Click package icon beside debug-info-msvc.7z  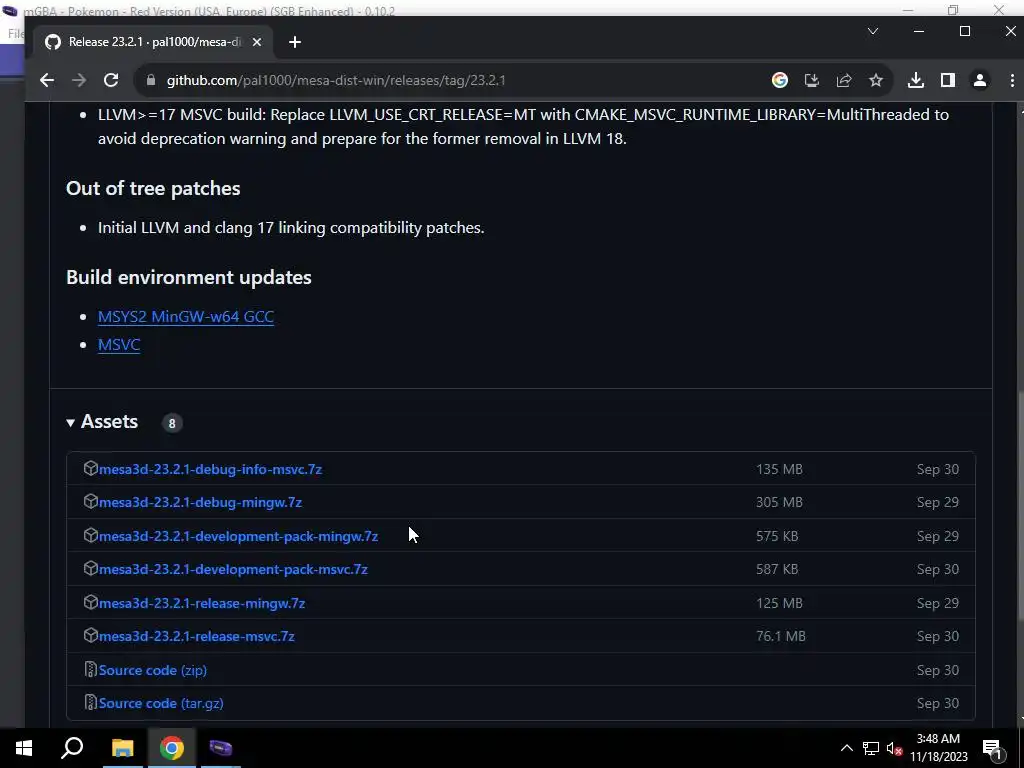pyautogui.click(x=91, y=468)
